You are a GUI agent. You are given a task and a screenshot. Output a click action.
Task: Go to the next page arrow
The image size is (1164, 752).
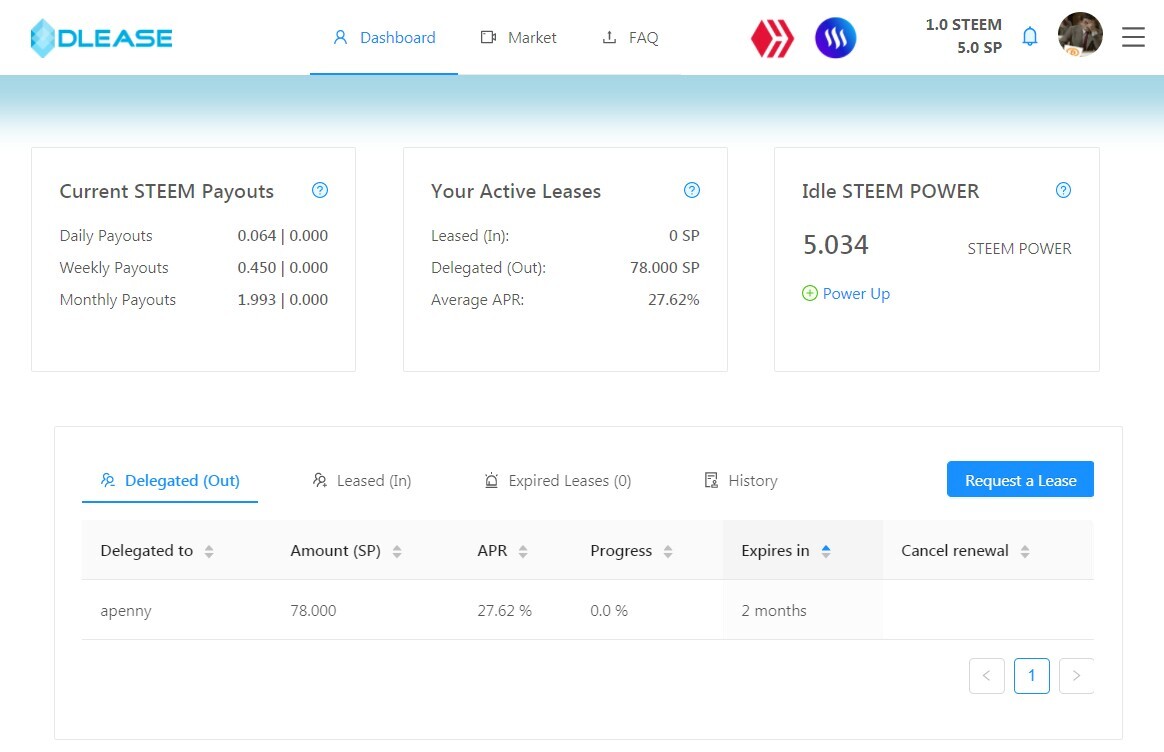[1076, 676]
